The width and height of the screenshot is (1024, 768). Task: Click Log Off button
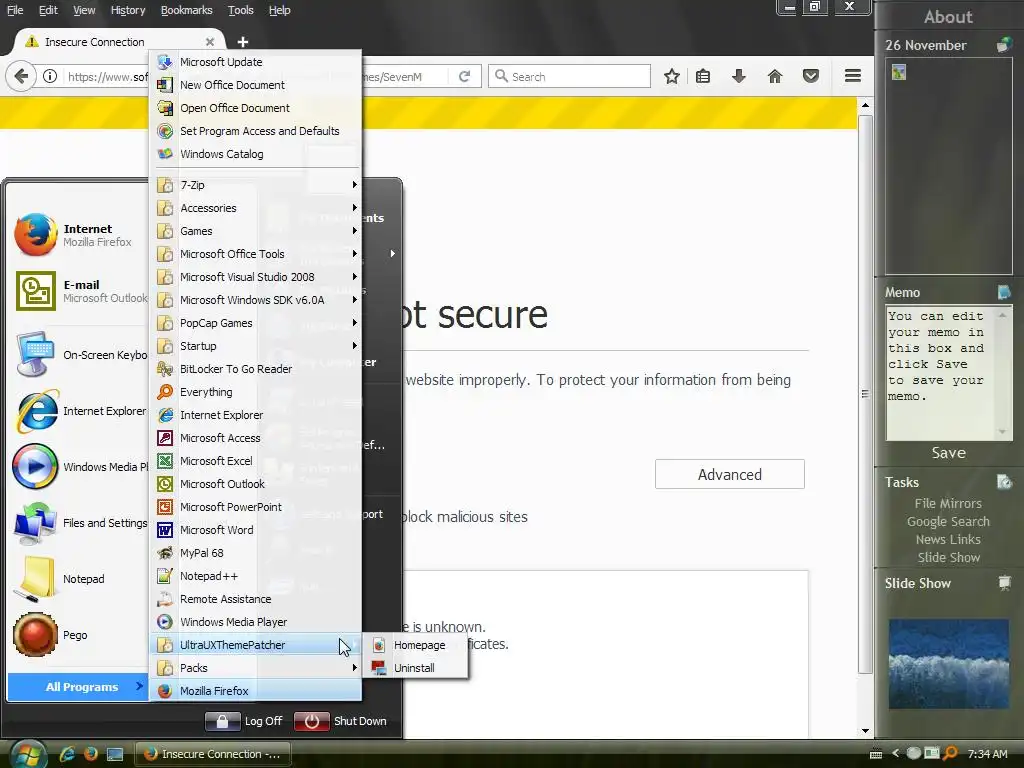244,721
